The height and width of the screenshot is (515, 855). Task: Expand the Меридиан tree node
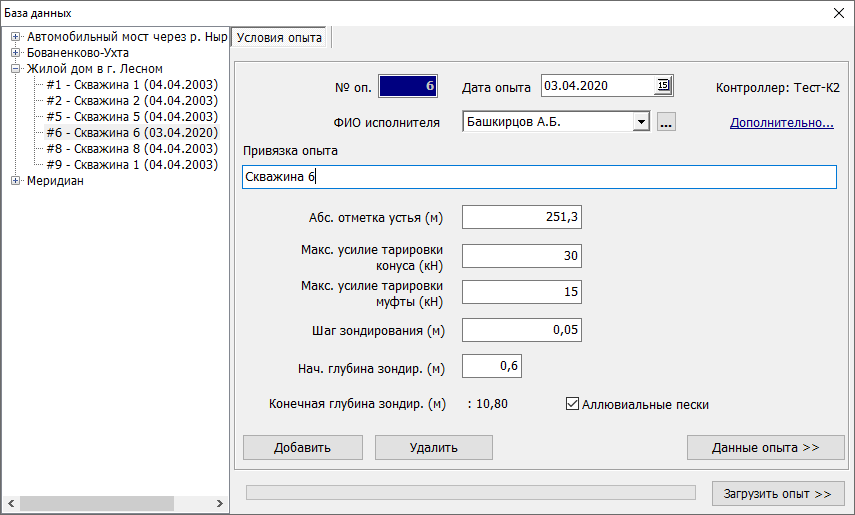click(x=16, y=181)
